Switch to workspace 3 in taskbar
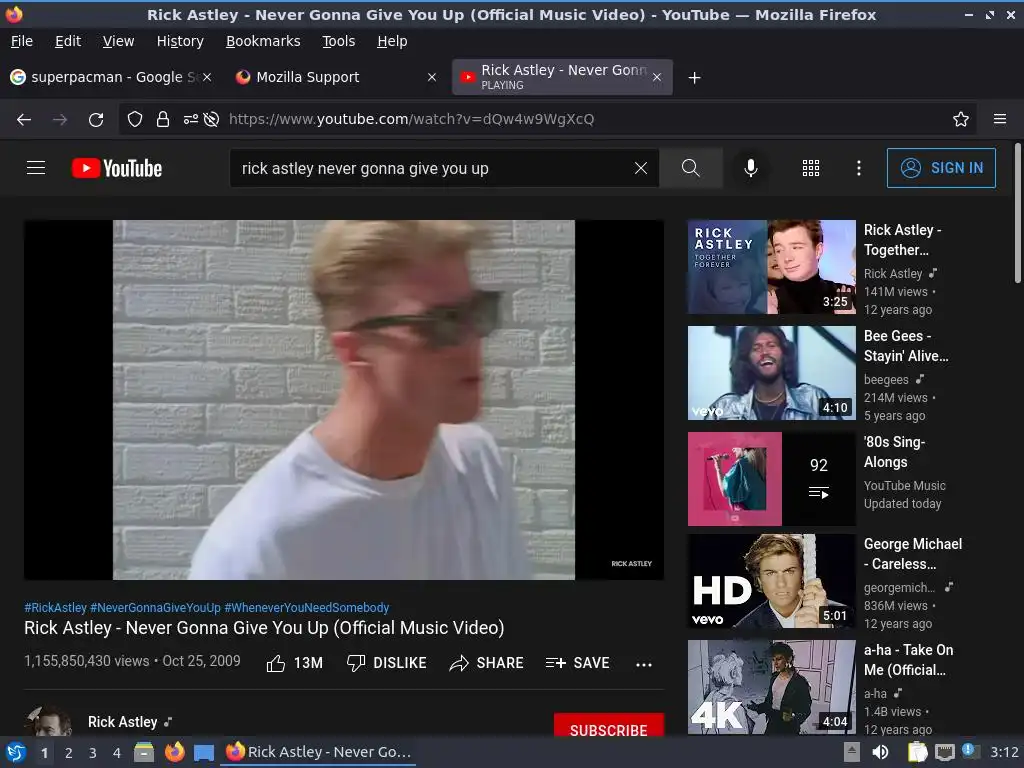This screenshot has width=1024, height=768. pos(93,753)
